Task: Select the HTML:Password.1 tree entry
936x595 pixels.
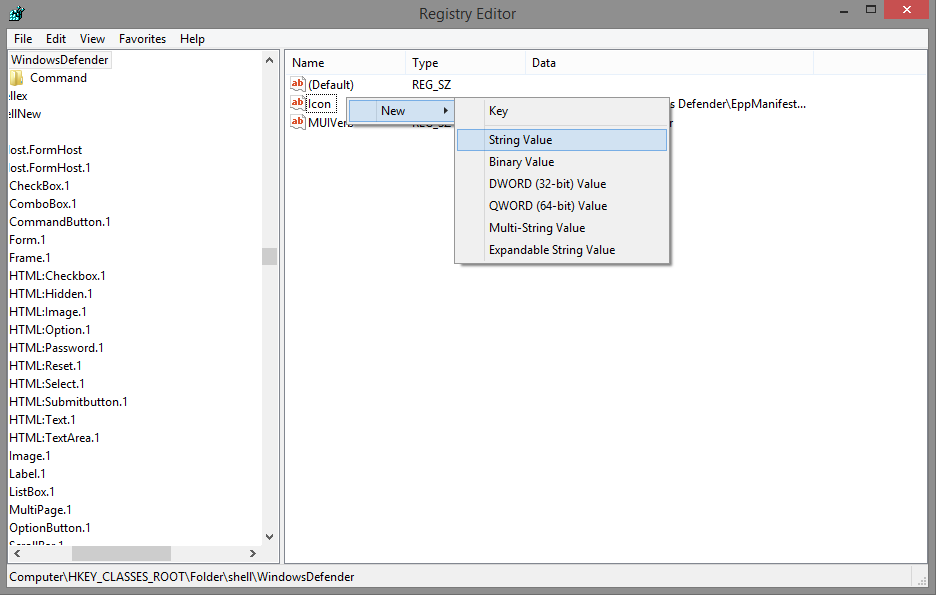Action: tap(57, 348)
